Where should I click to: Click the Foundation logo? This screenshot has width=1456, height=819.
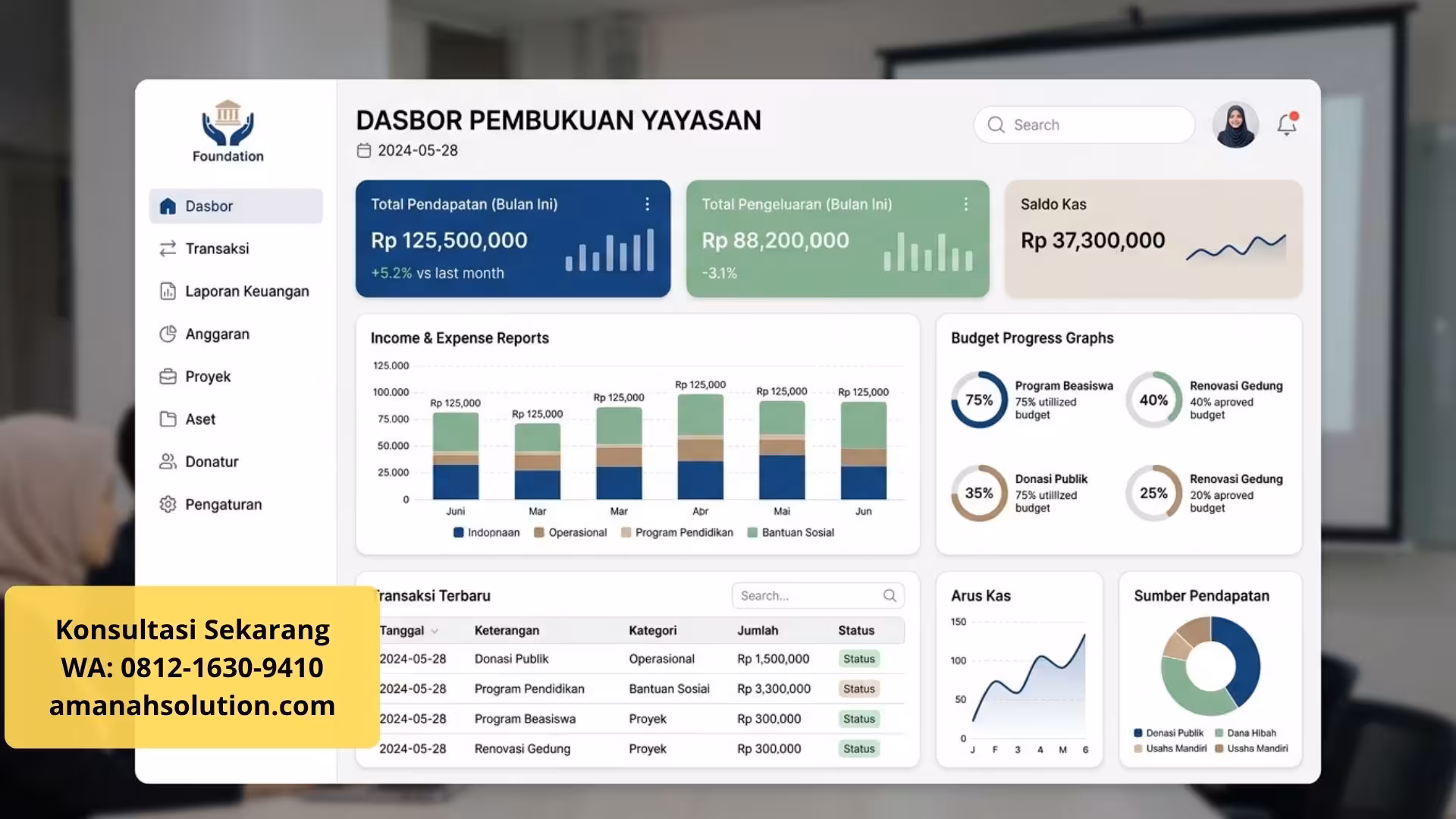(x=228, y=131)
